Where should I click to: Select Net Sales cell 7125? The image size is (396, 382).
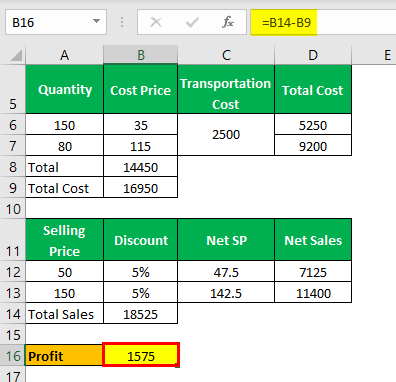(x=313, y=272)
